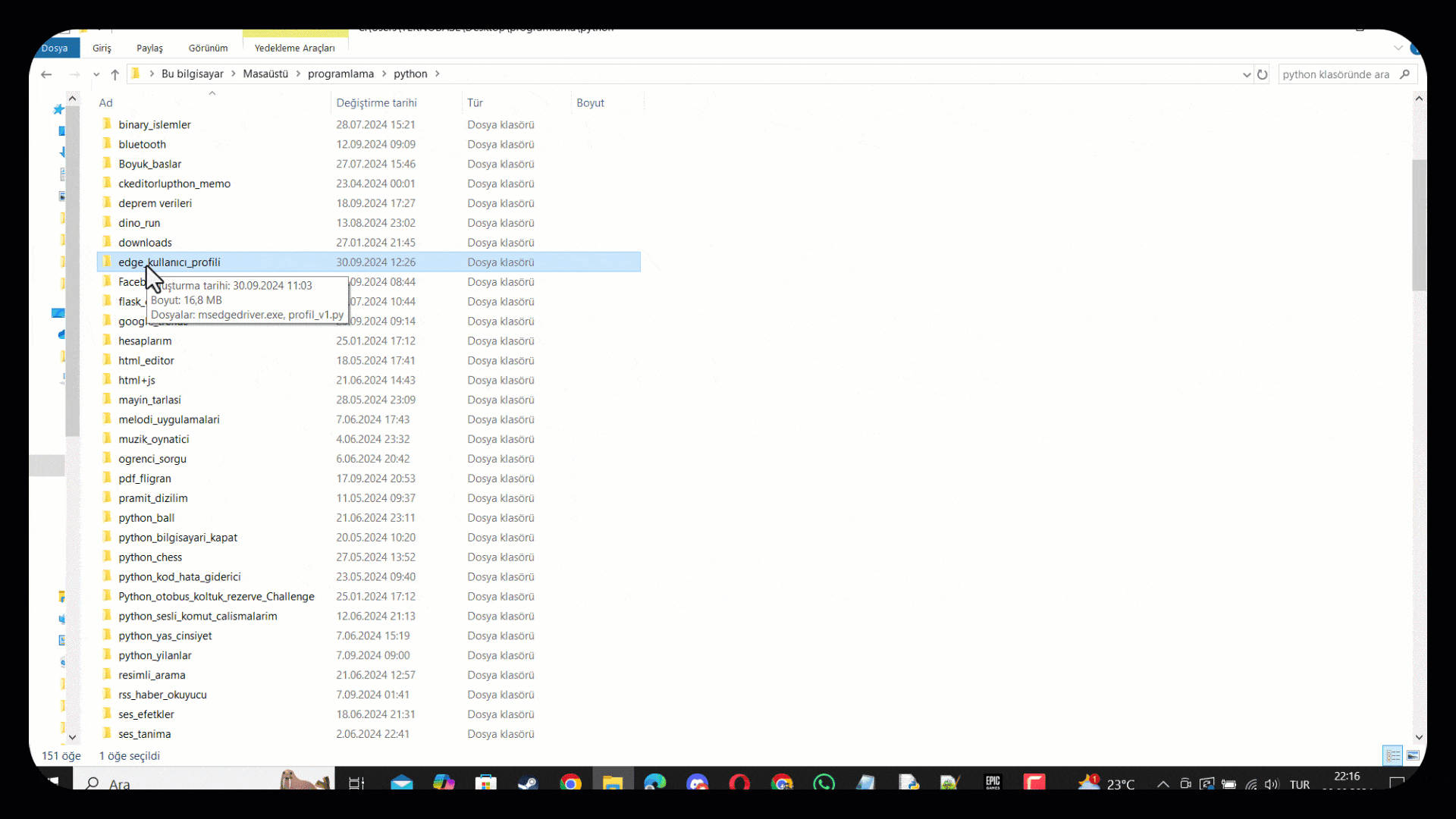Click the TUR language indicator
The image size is (1456, 819).
click(x=1300, y=784)
